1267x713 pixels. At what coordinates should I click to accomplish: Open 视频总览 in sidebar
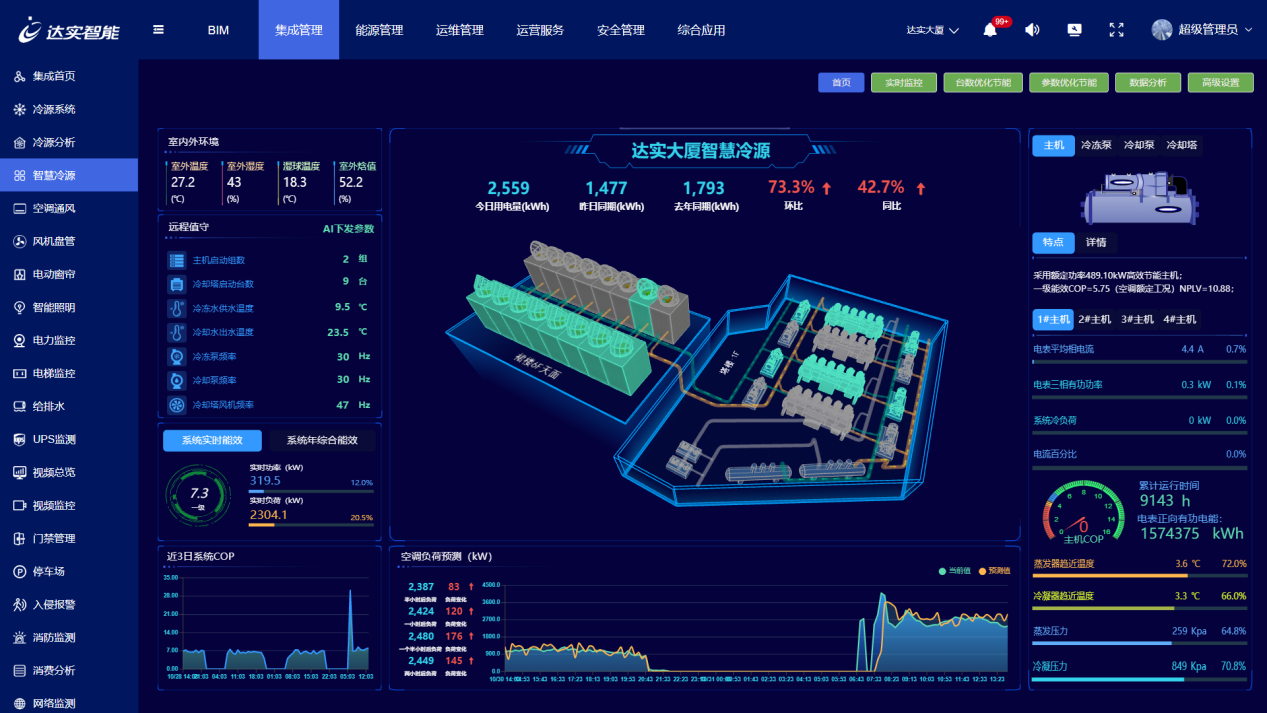tap(69, 472)
